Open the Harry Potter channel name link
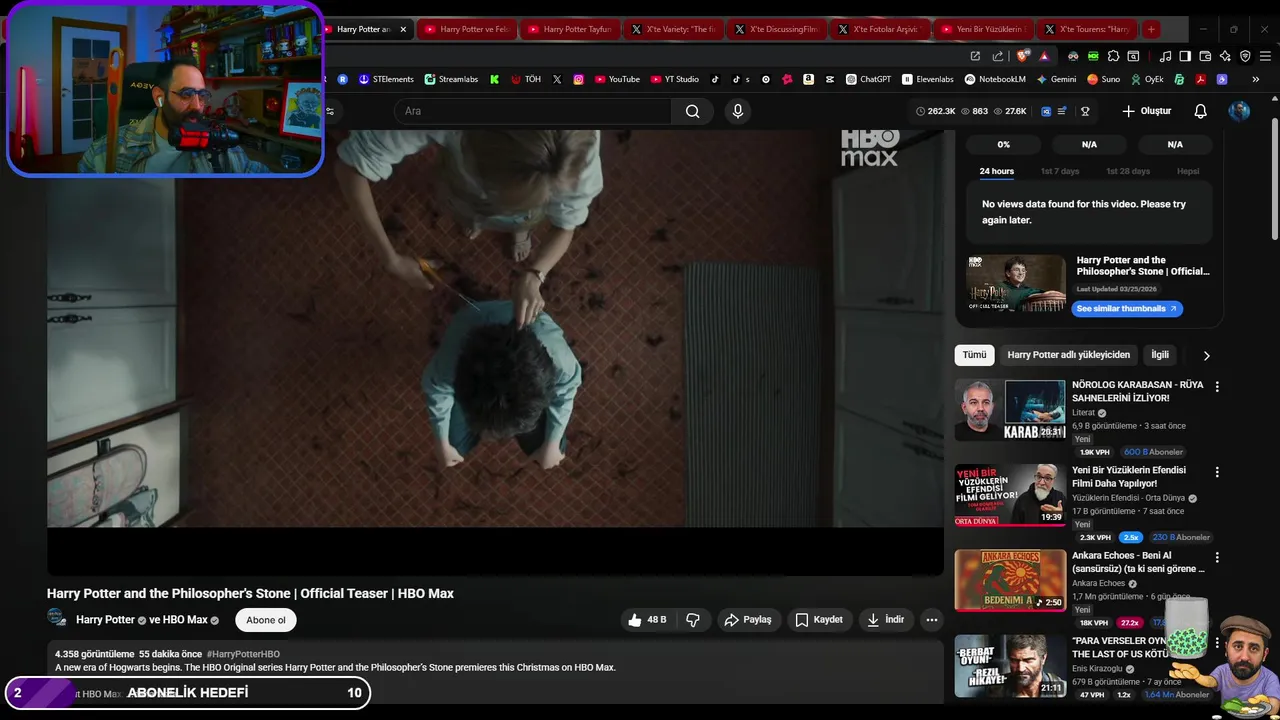 (x=105, y=620)
